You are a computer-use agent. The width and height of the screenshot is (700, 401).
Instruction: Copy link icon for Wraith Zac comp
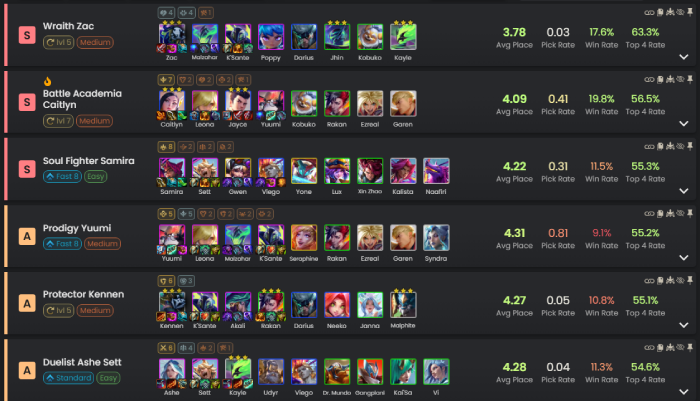(x=649, y=13)
